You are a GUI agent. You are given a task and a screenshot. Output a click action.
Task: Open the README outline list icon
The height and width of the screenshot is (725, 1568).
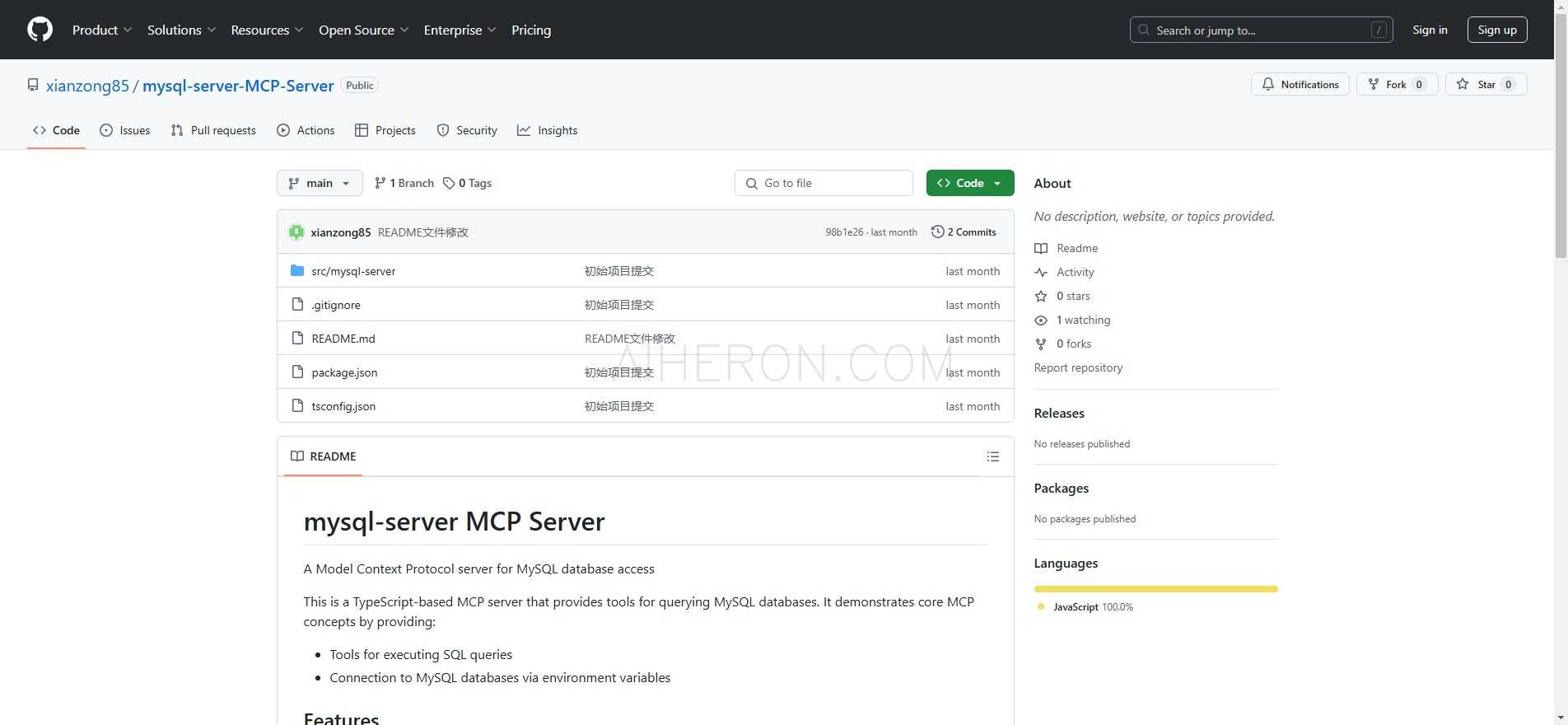993,456
